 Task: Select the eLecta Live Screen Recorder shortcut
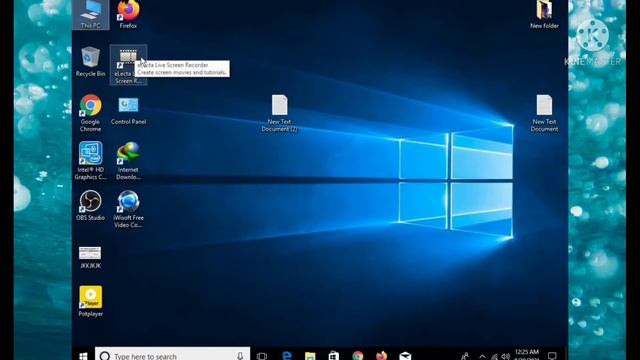tap(128, 64)
